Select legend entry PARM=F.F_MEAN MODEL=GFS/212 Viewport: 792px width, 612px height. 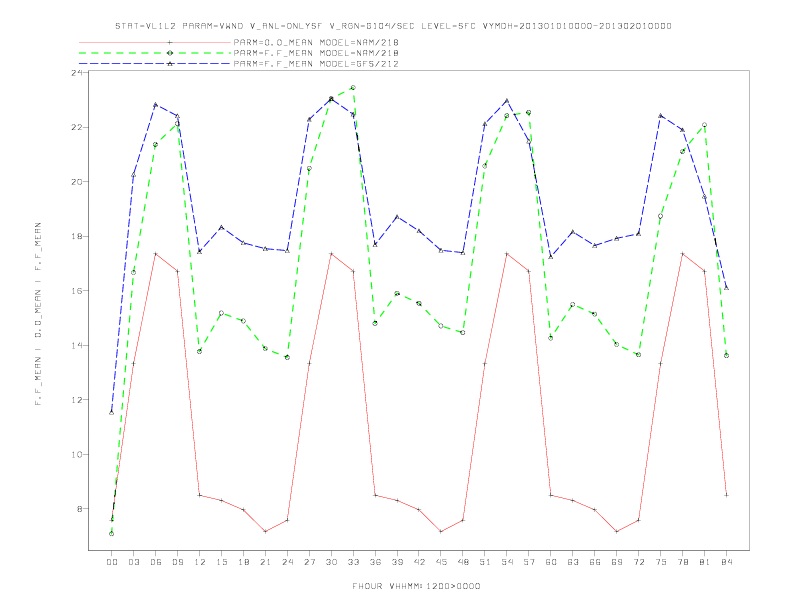pos(316,64)
